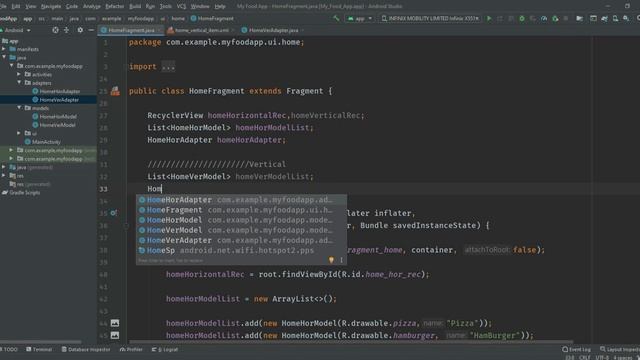Open the Database Inspector tool window
The height and width of the screenshot is (360, 640).
pyautogui.click(x=86, y=349)
